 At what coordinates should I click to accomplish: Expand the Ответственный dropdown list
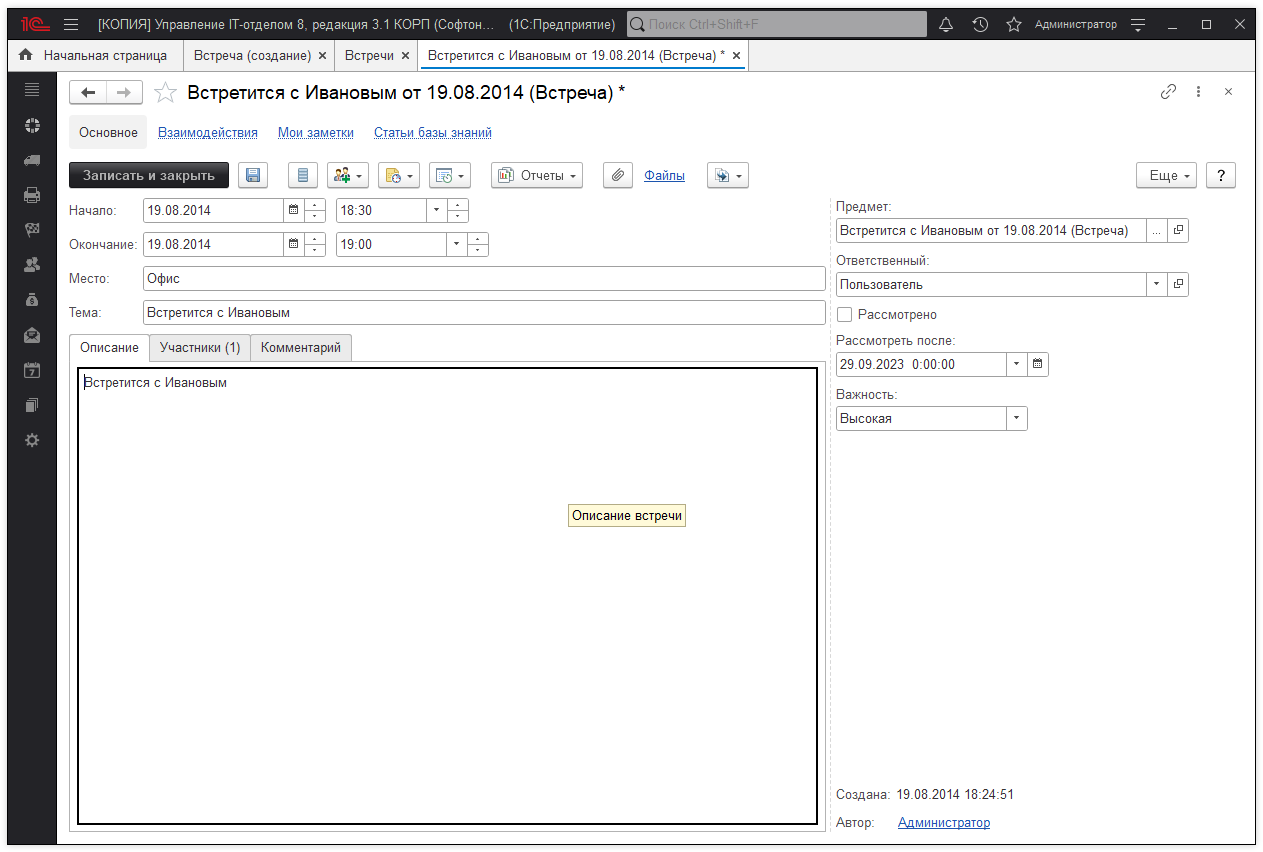point(1156,284)
